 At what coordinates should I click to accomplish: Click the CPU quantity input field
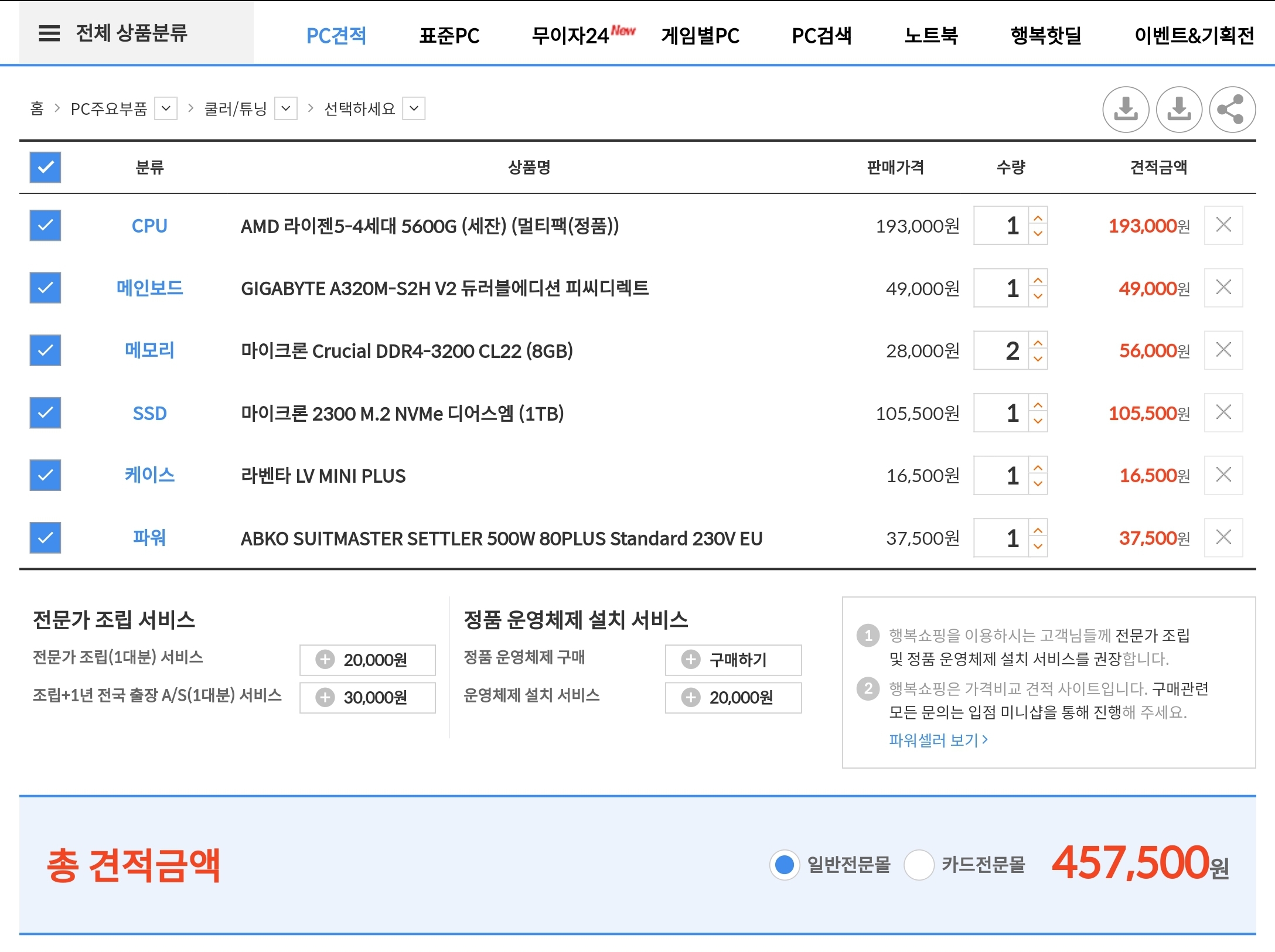click(1001, 226)
